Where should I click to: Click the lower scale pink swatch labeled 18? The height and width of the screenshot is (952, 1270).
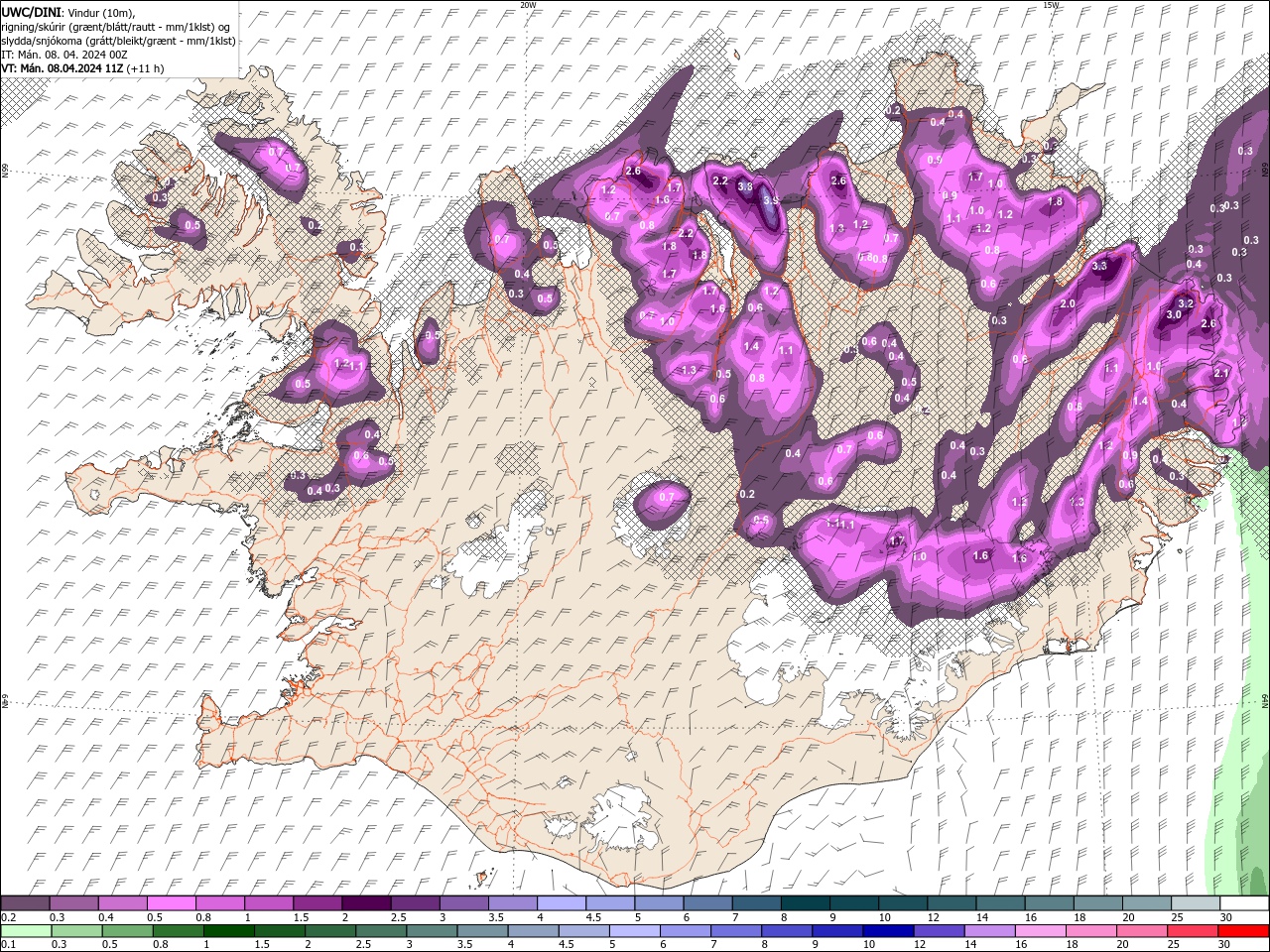coord(1092,931)
